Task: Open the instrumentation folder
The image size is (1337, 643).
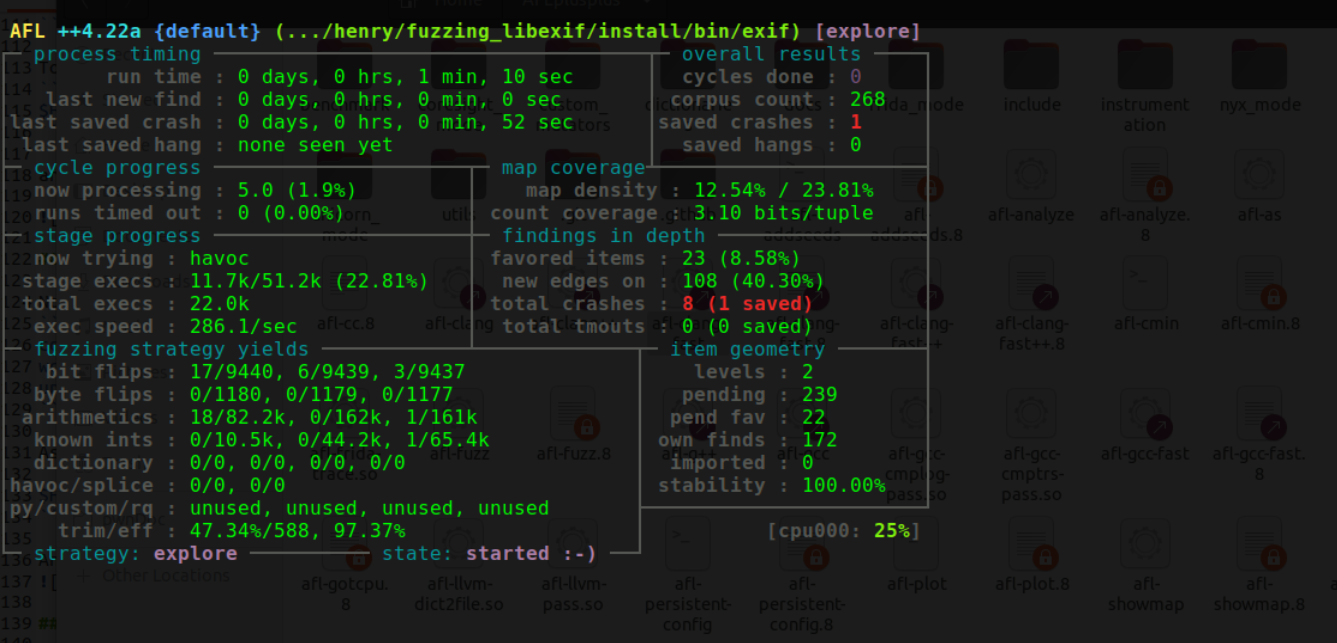Action: [1145, 71]
